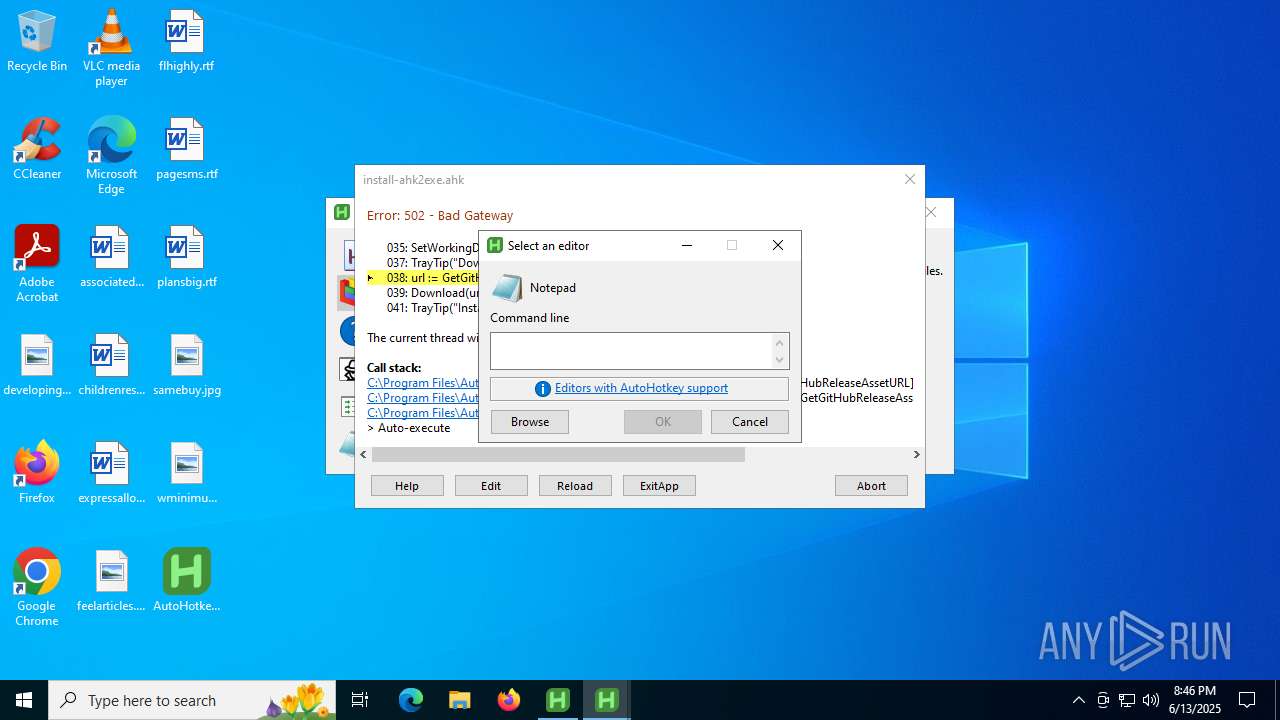Viewport: 1280px width, 720px height.
Task: Select associated... document on desktop
Action: (111, 257)
